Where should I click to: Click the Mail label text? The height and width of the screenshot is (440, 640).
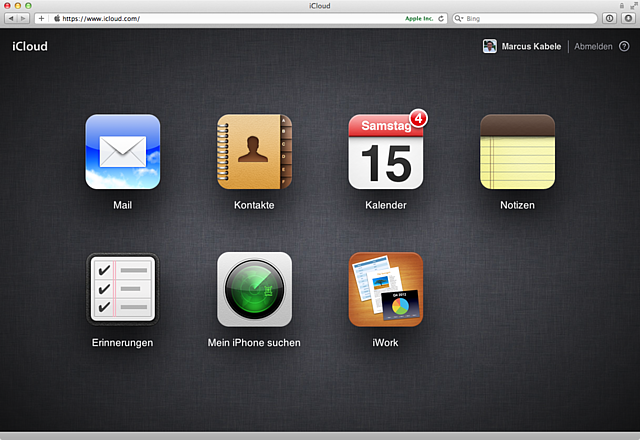pyautogui.click(x=122, y=205)
